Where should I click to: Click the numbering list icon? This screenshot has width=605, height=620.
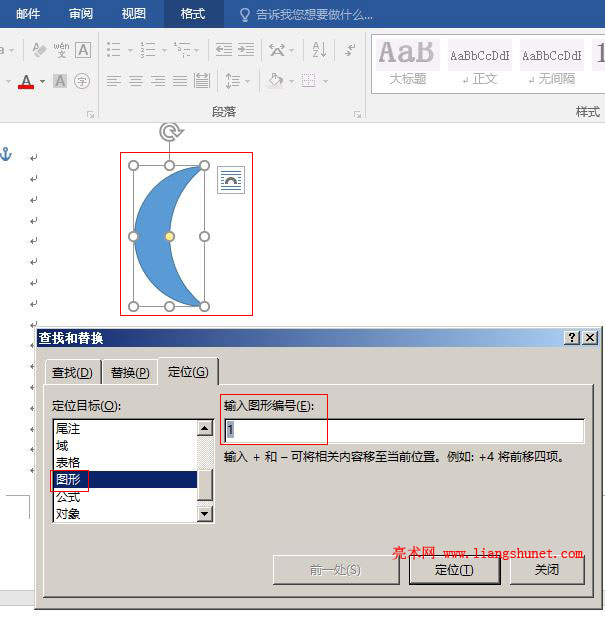[x=148, y=50]
